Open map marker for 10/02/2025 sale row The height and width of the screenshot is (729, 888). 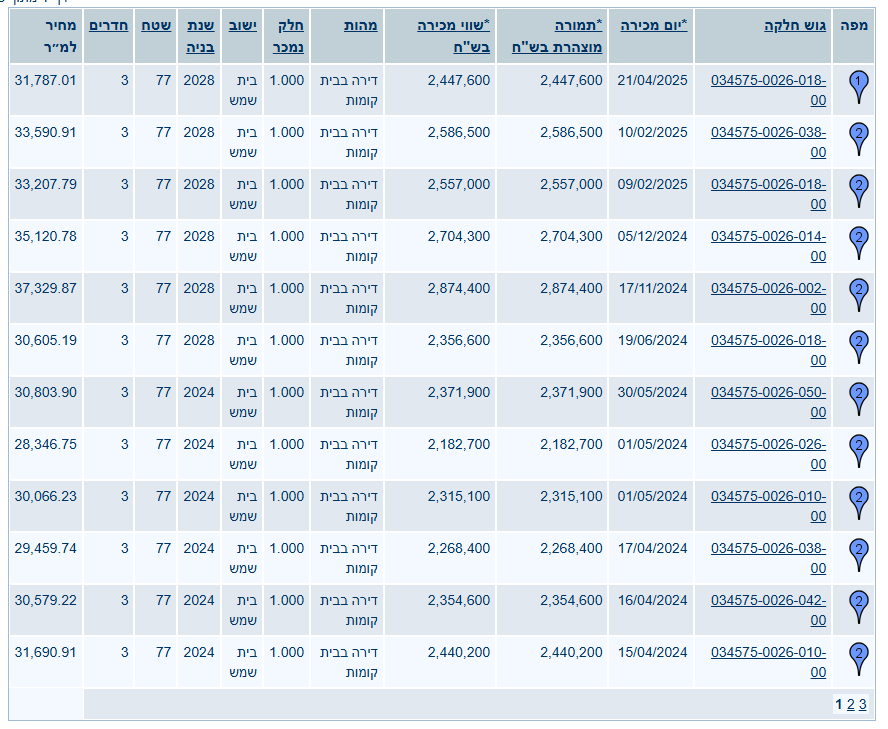[858, 137]
